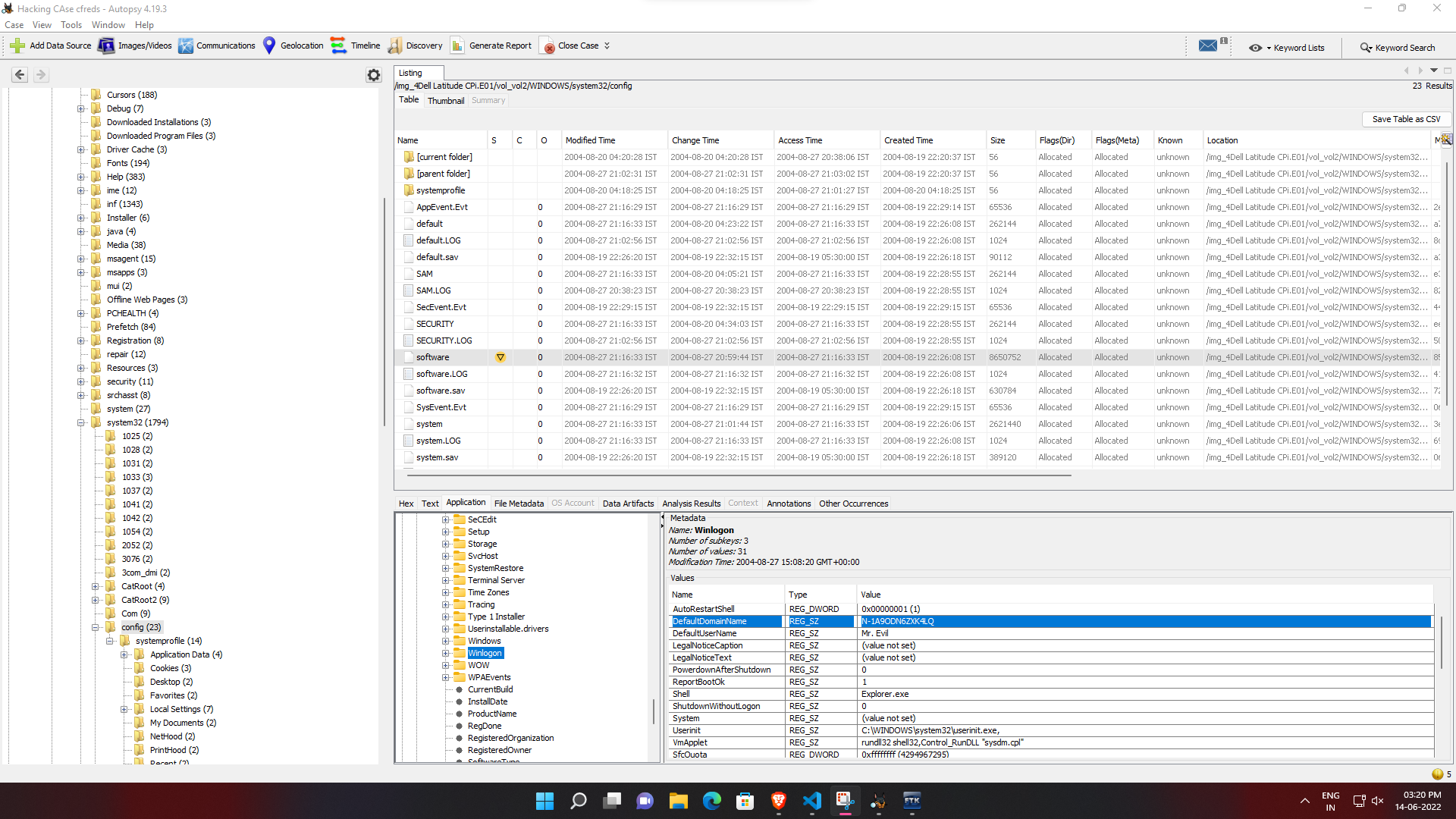The image size is (1456, 819).
Task: Sort listing by Modified Time column
Action: click(613, 140)
